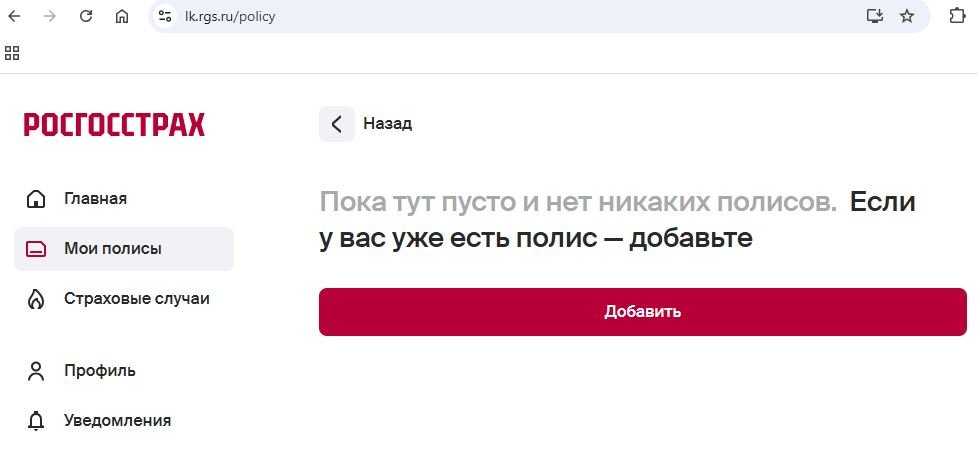This screenshot has height=465, width=978.
Task: Open the browser extensions puzzle icon
Action: pos(957,16)
